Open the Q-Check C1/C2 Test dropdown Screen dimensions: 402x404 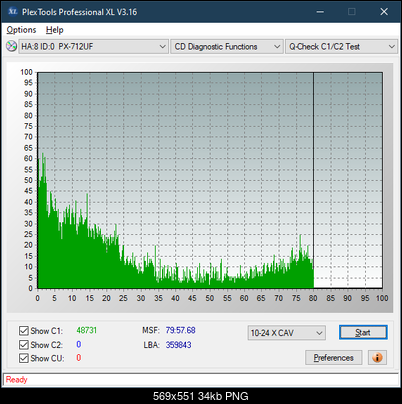point(341,47)
